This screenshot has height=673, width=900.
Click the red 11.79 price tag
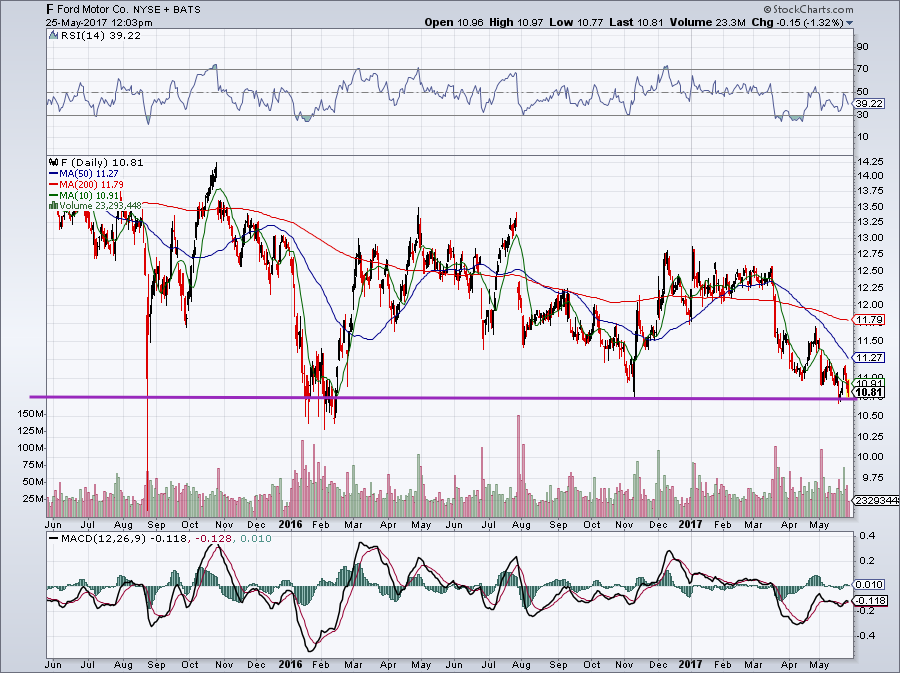(x=869, y=320)
